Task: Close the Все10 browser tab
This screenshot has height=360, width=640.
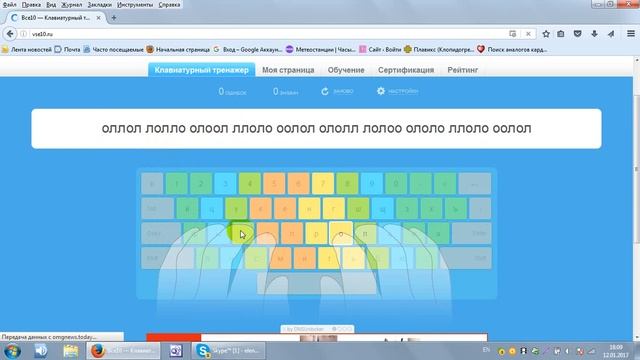Action: (x=98, y=18)
